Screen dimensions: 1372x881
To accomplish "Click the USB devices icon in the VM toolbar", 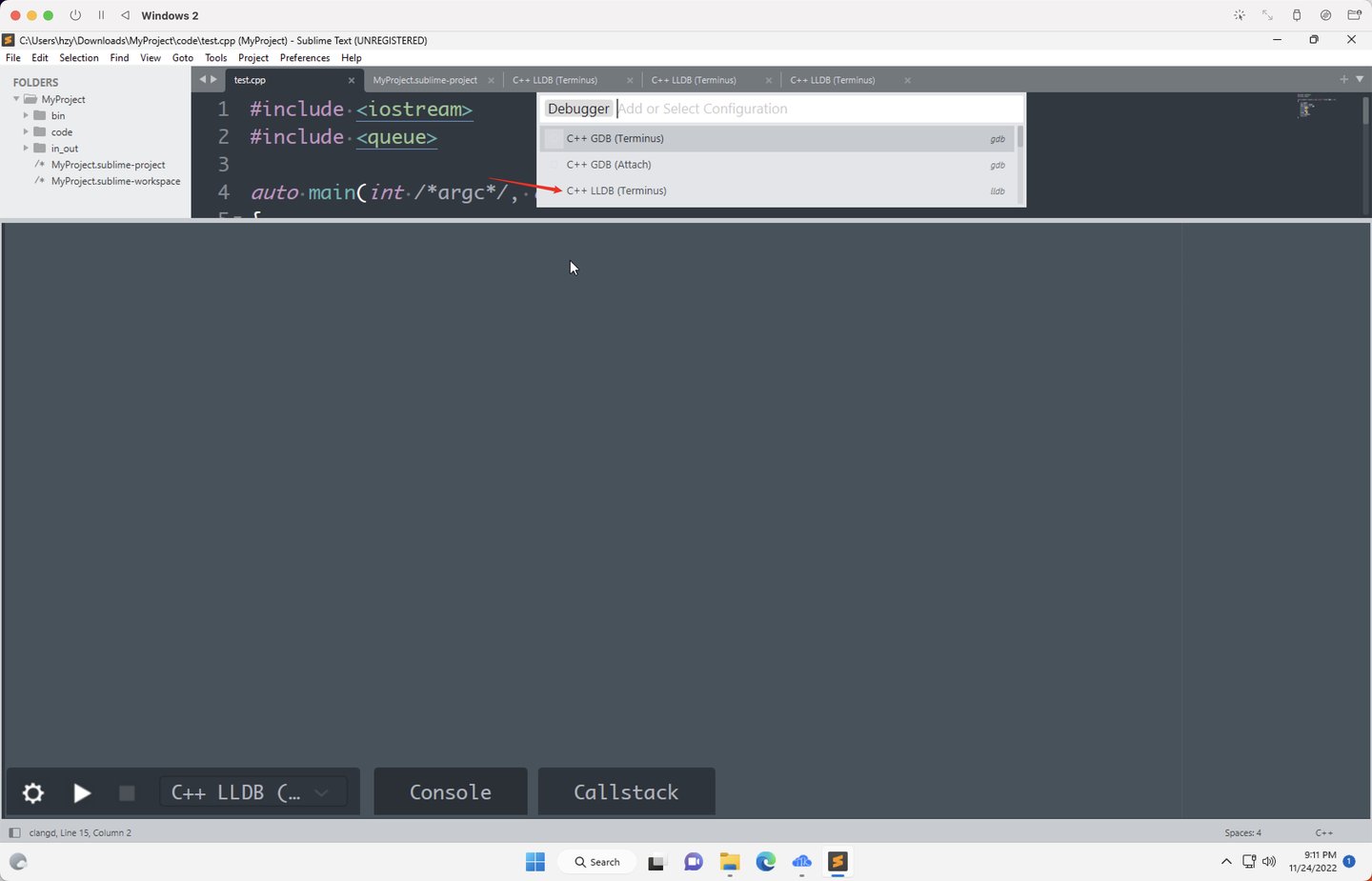I will 1296,14.
